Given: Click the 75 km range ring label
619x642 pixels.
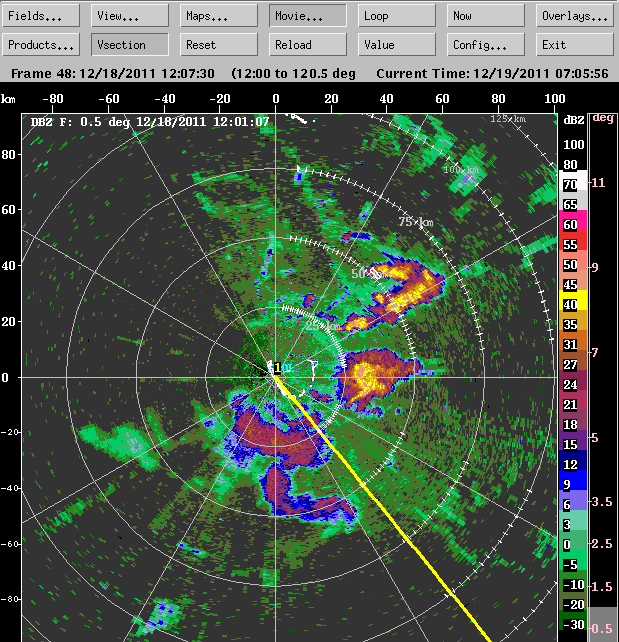Looking at the screenshot, I should click(416, 222).
